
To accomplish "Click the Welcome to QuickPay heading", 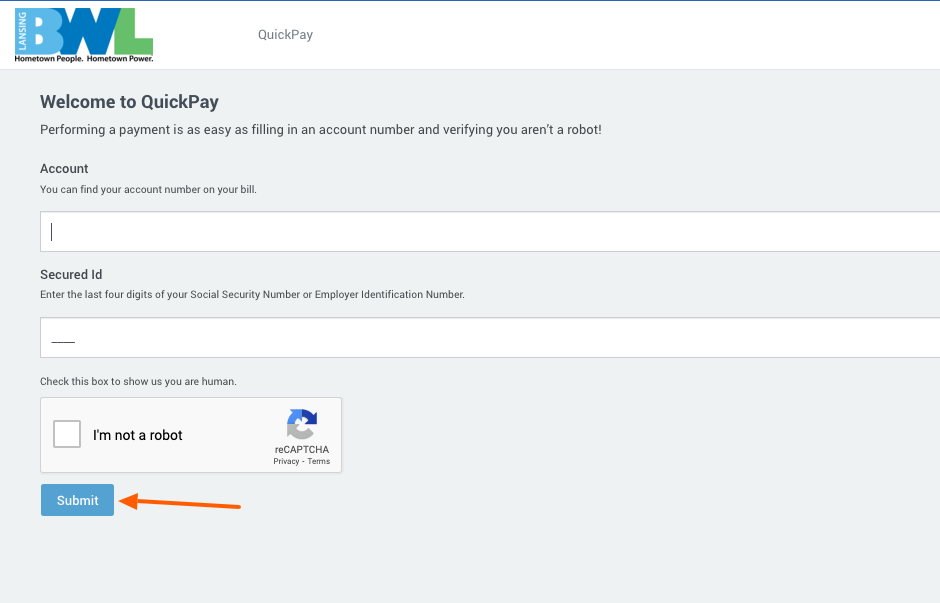I will pos(129,102).
